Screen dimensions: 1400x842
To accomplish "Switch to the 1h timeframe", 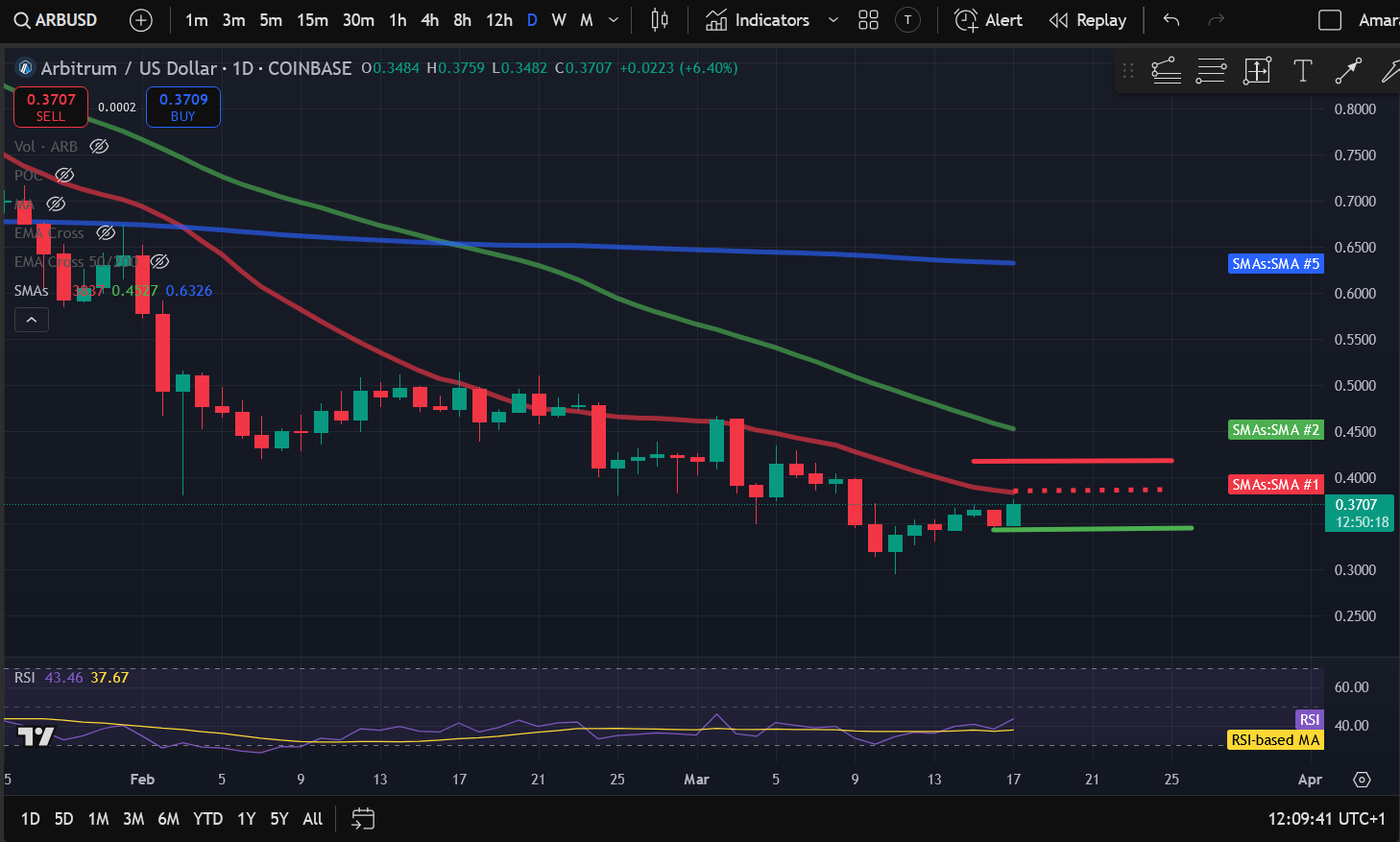I will click(398, 20).
